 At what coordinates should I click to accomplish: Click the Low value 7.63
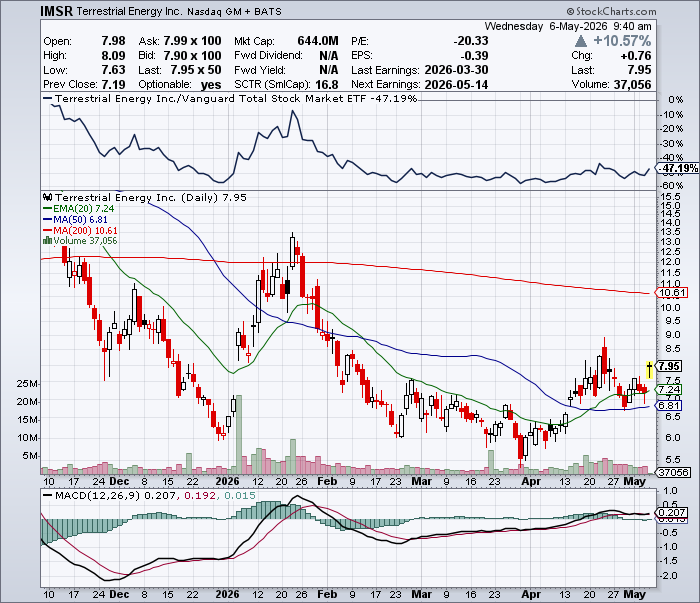[113, 70]
